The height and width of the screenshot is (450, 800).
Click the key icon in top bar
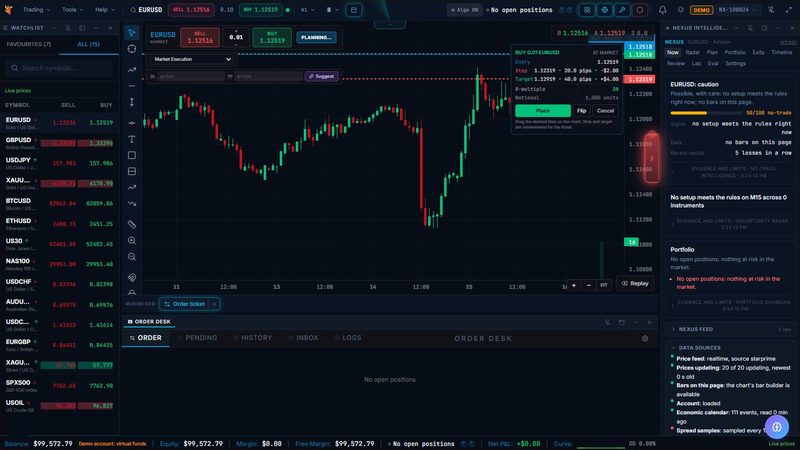point(622,10)
